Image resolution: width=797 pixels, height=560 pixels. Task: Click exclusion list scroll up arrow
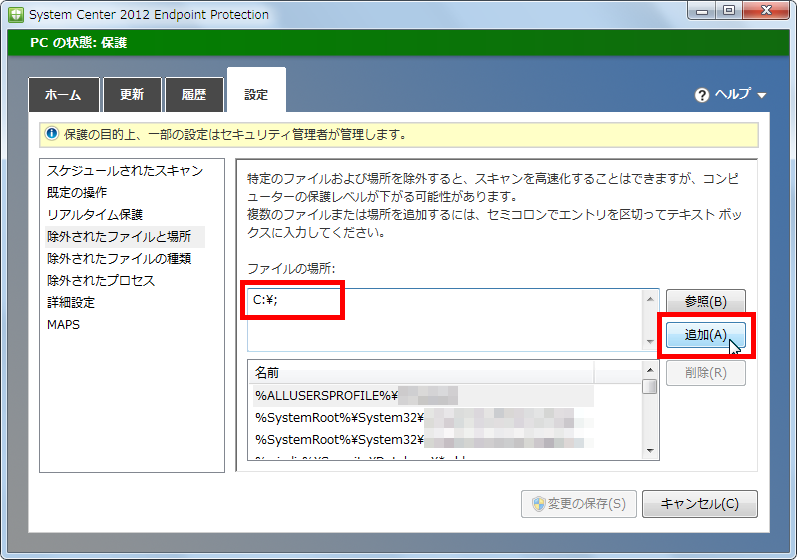click(650, 369)
